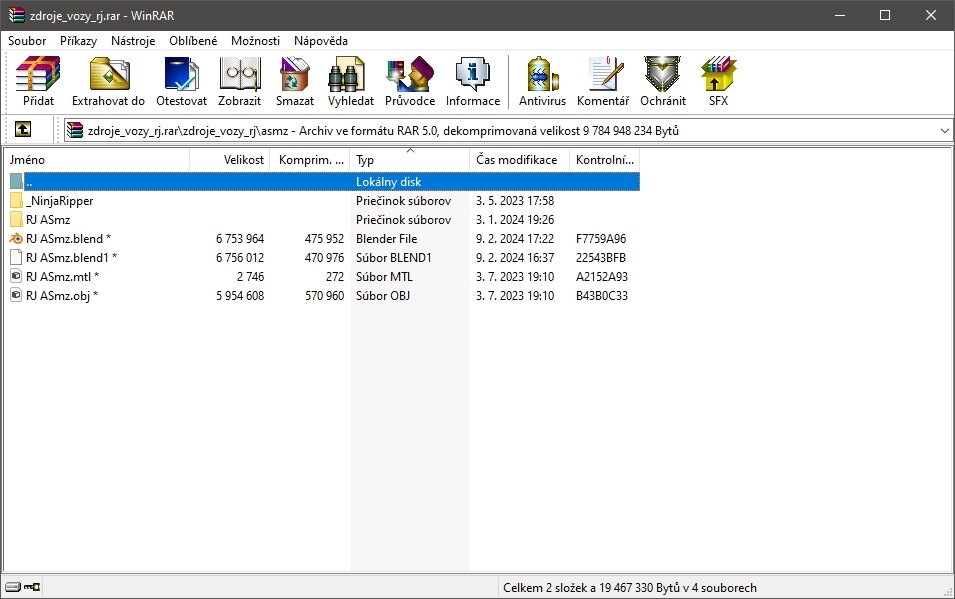Click the date 9. 2. 2024 16:37
Screen dimensions: 955x599
click(x=515, y=258)
